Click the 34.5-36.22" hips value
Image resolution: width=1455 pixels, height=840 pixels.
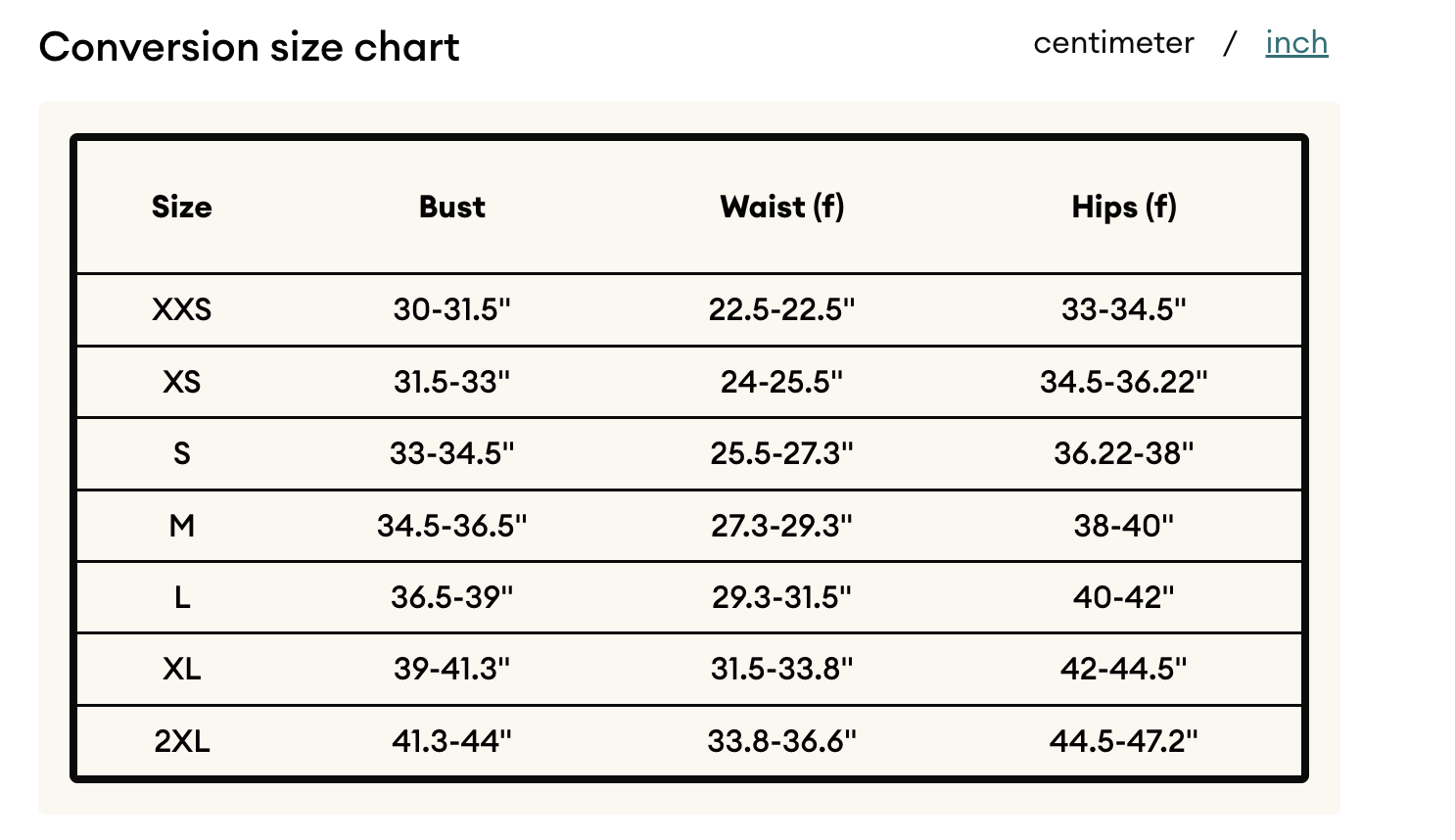[1124, 381]
